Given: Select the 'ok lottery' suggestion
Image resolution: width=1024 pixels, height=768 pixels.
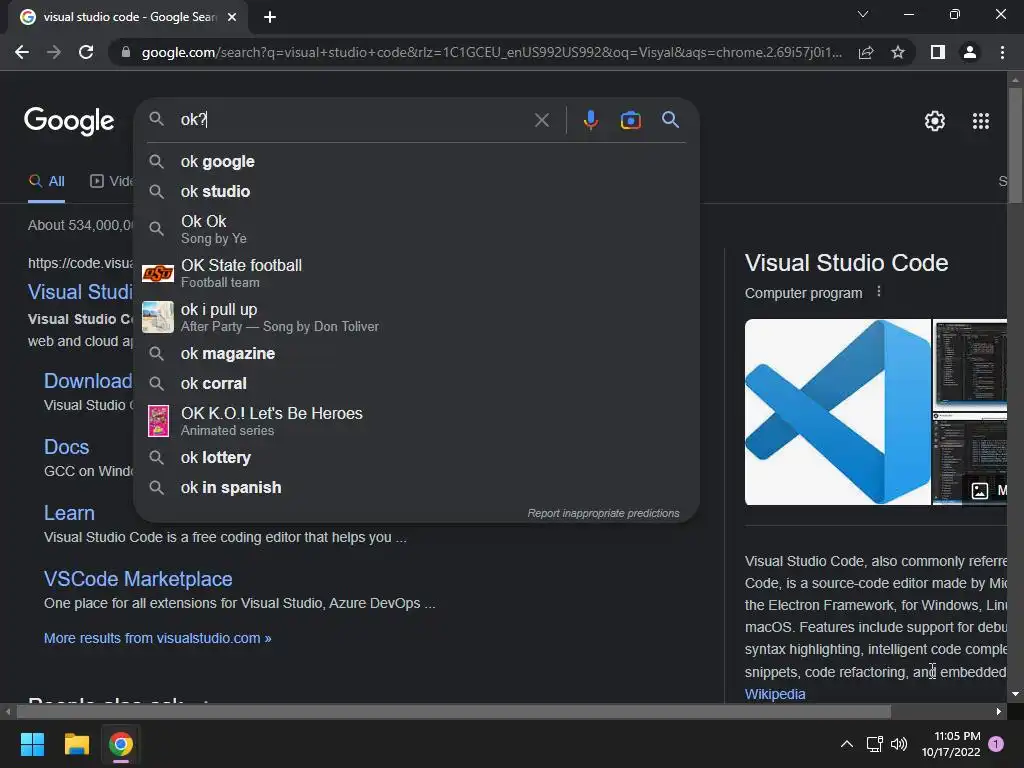Looking at the screenshot, I should click(416, 458).
